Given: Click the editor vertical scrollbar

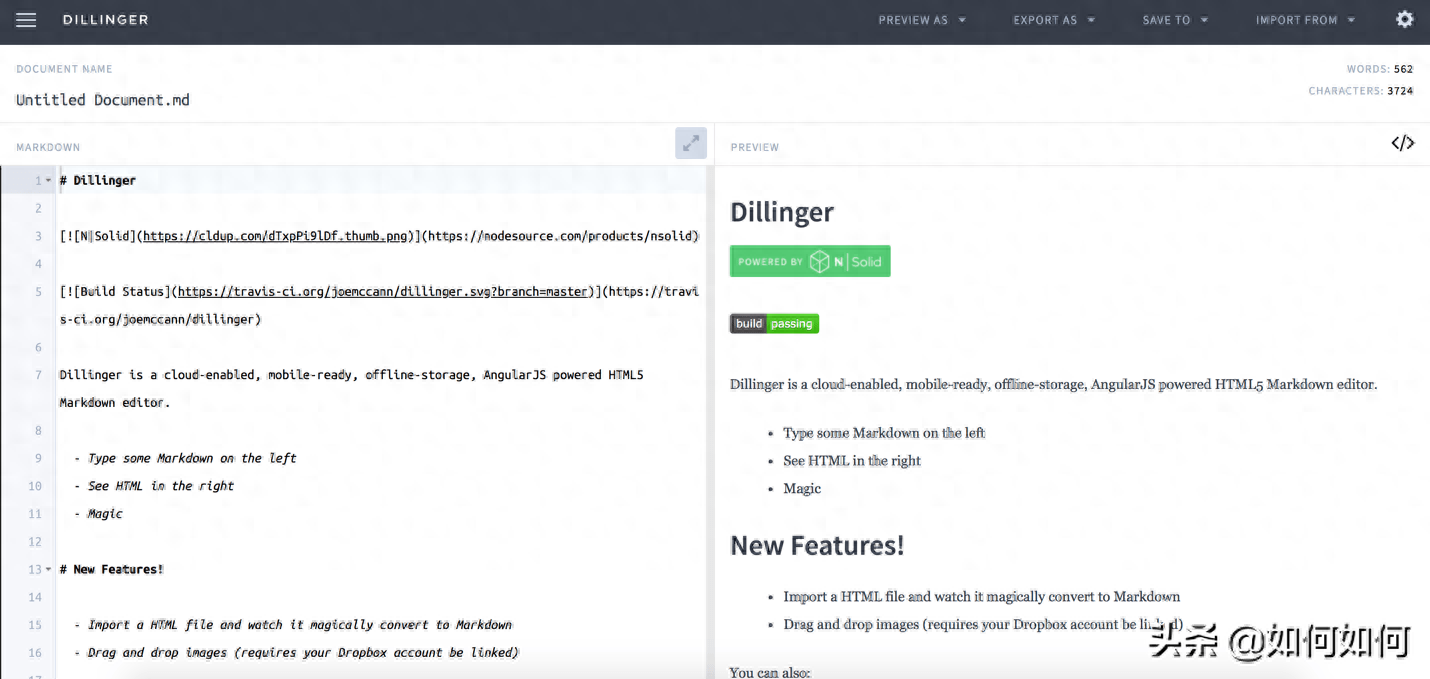Looking at the screenshot, I should tap(710, 420).
